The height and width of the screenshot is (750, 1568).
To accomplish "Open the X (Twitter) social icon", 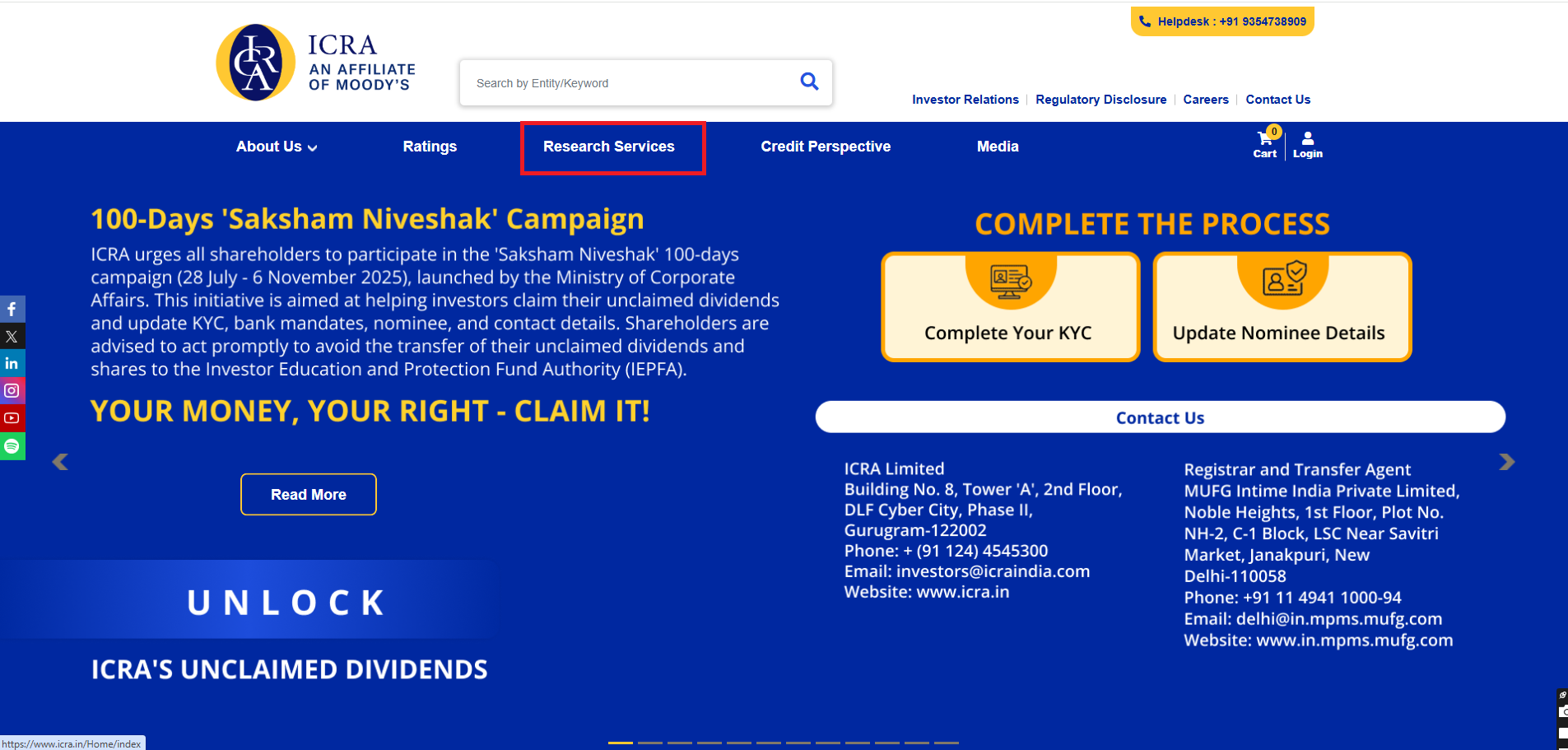I will (x=12, y=337).
